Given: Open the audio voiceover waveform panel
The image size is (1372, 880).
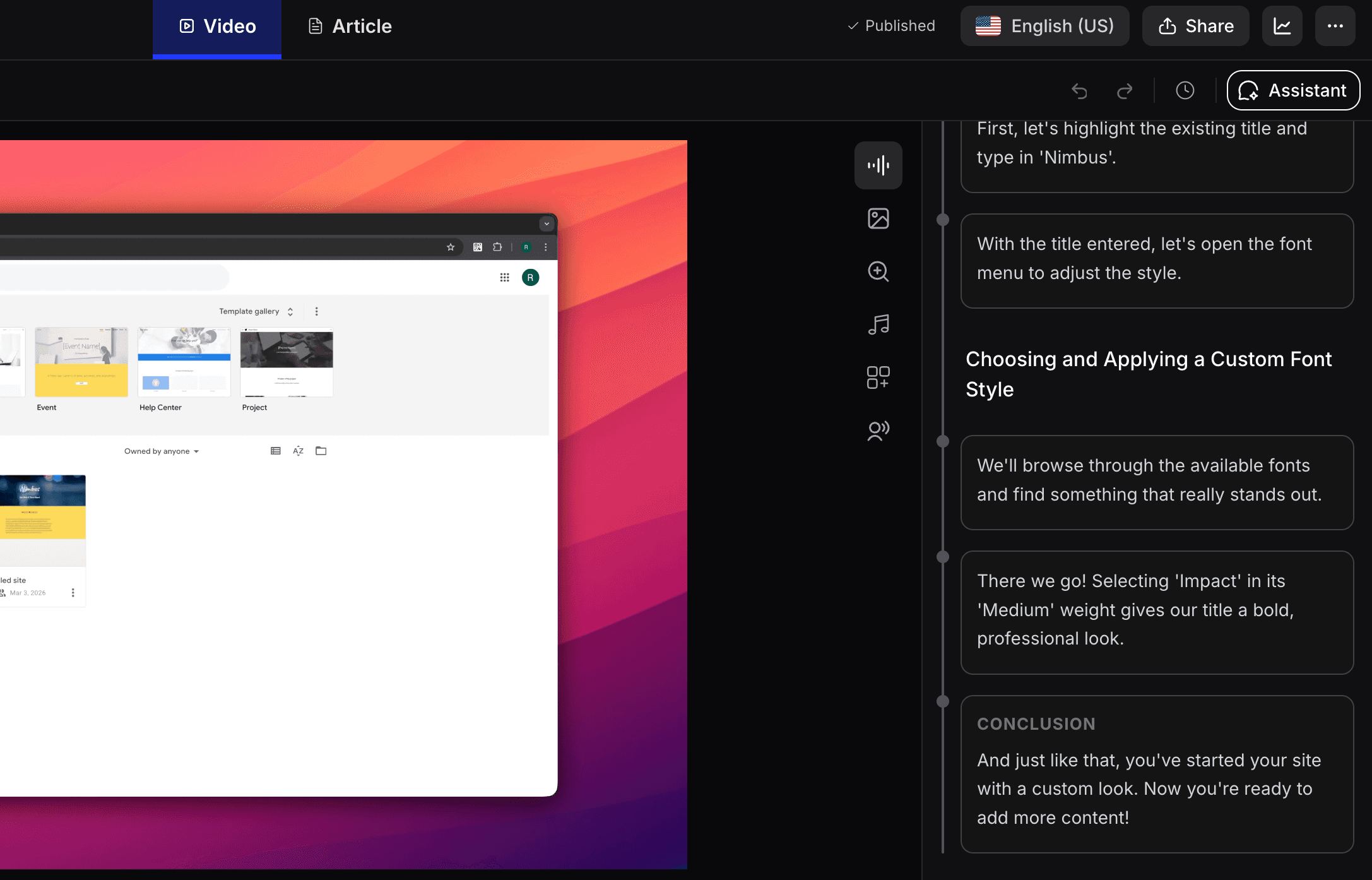Looking at the screenshot, I should [x=878, y=165].
